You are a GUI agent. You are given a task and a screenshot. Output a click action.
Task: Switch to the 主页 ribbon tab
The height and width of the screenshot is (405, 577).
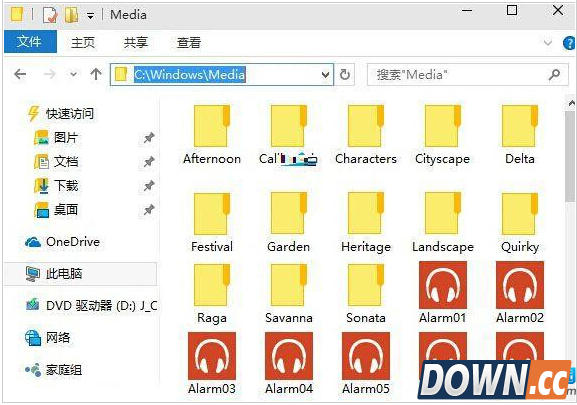click(x=83, y=42)
